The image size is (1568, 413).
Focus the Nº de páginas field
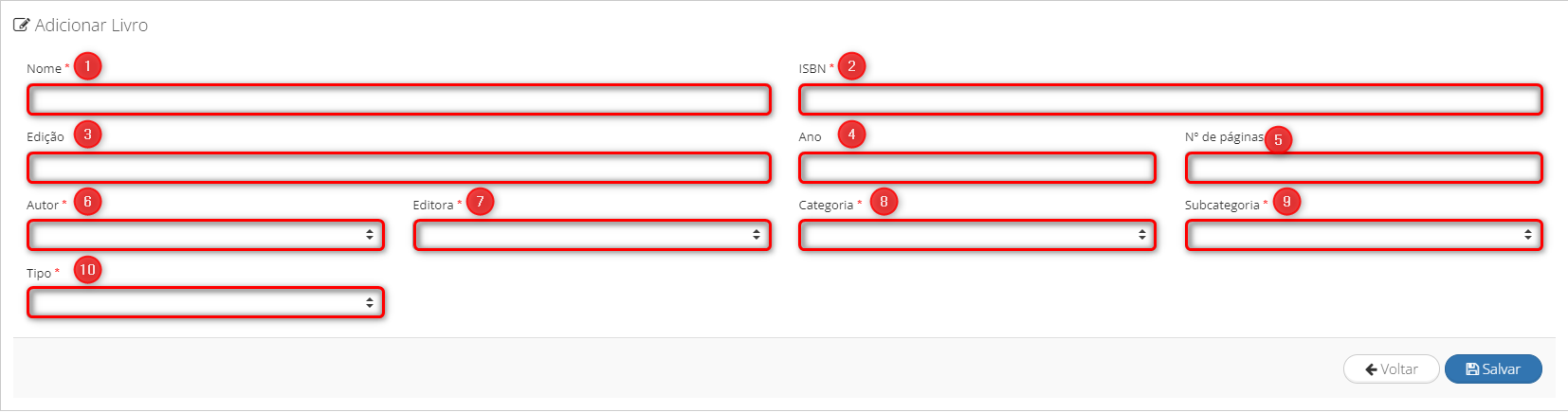[1363, 168]
